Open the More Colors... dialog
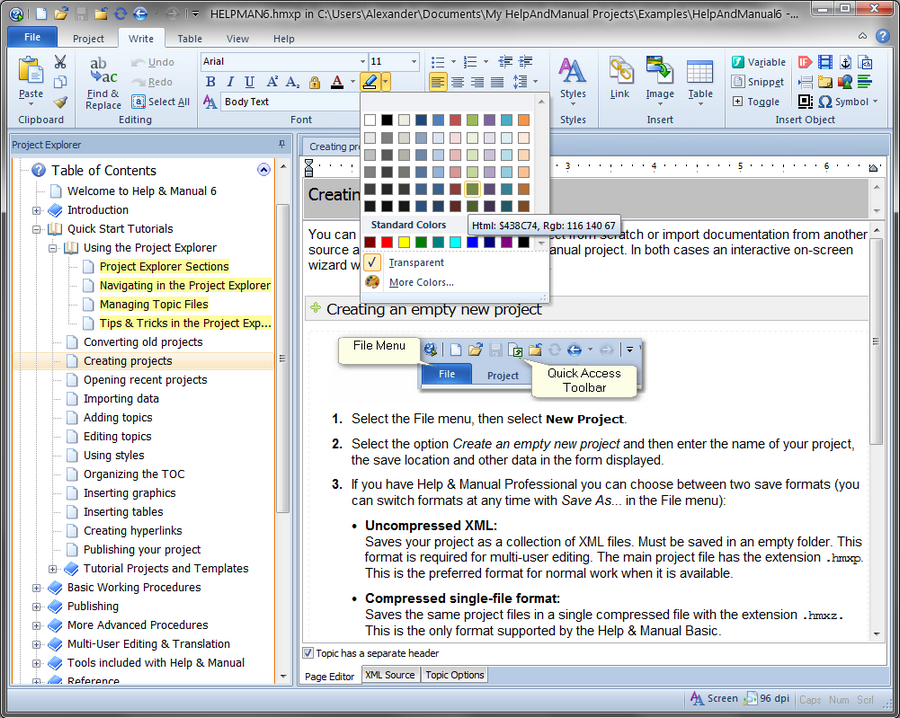This screenshot has height=718, width=900. [421, 282]
